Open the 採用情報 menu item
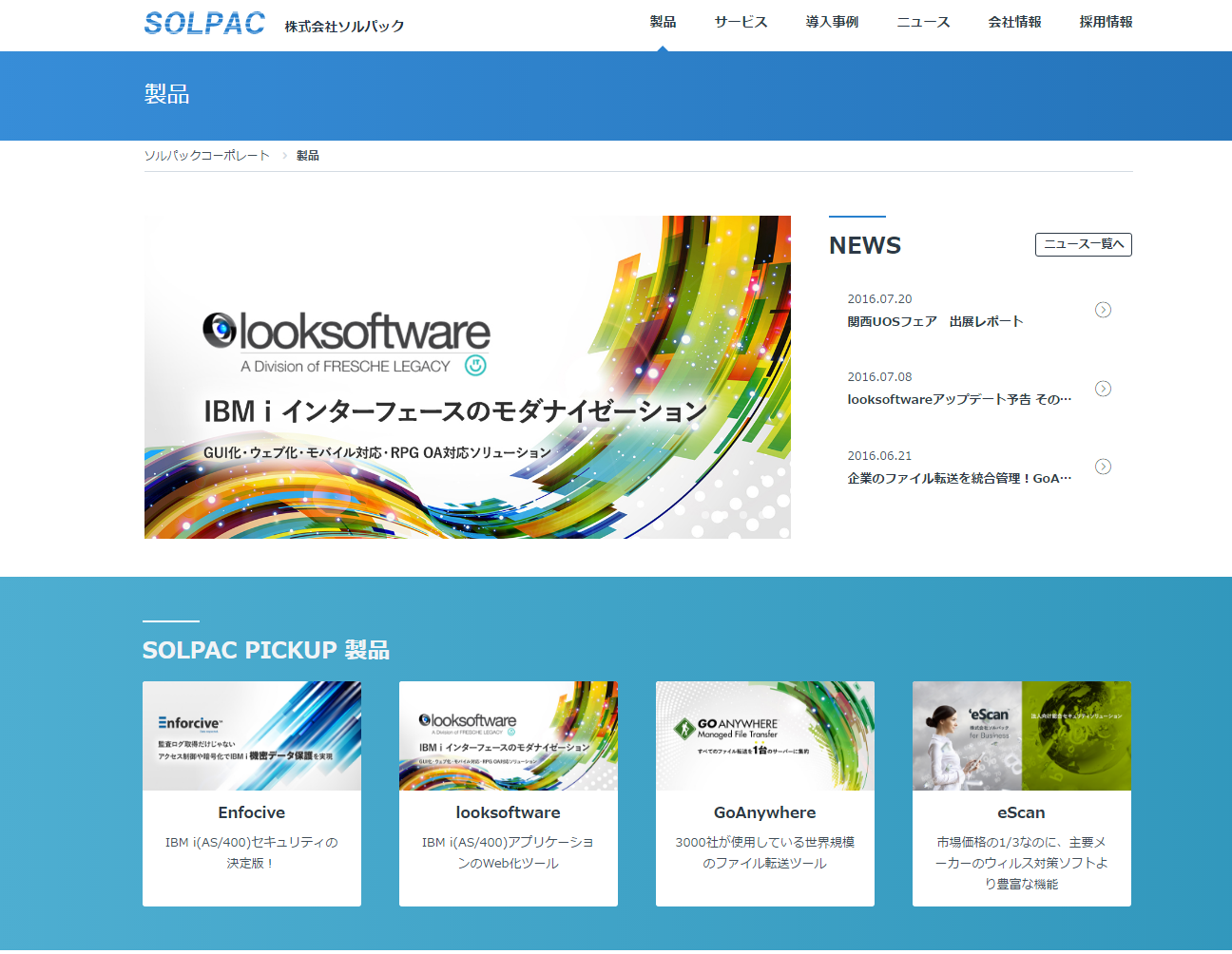The image size is (1232, 954). click(1106, 22)
